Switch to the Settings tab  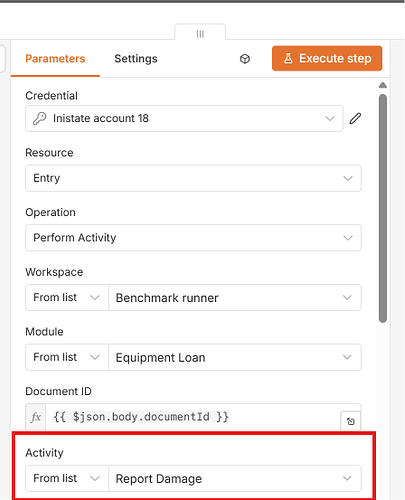pos(136,59)
